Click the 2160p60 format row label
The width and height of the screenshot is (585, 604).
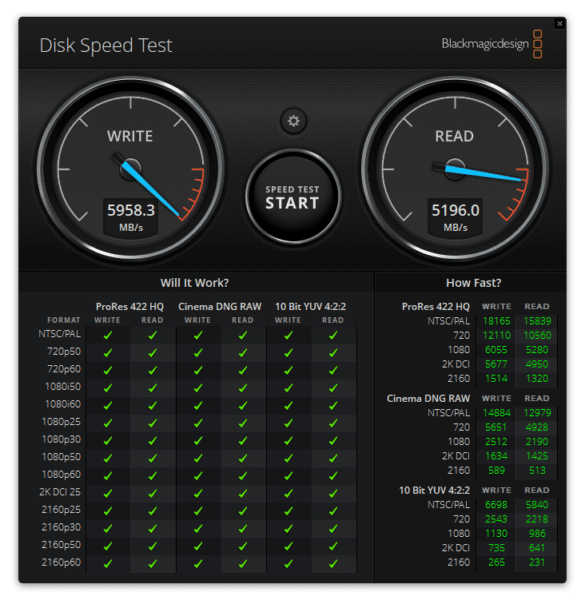[61, 562]
